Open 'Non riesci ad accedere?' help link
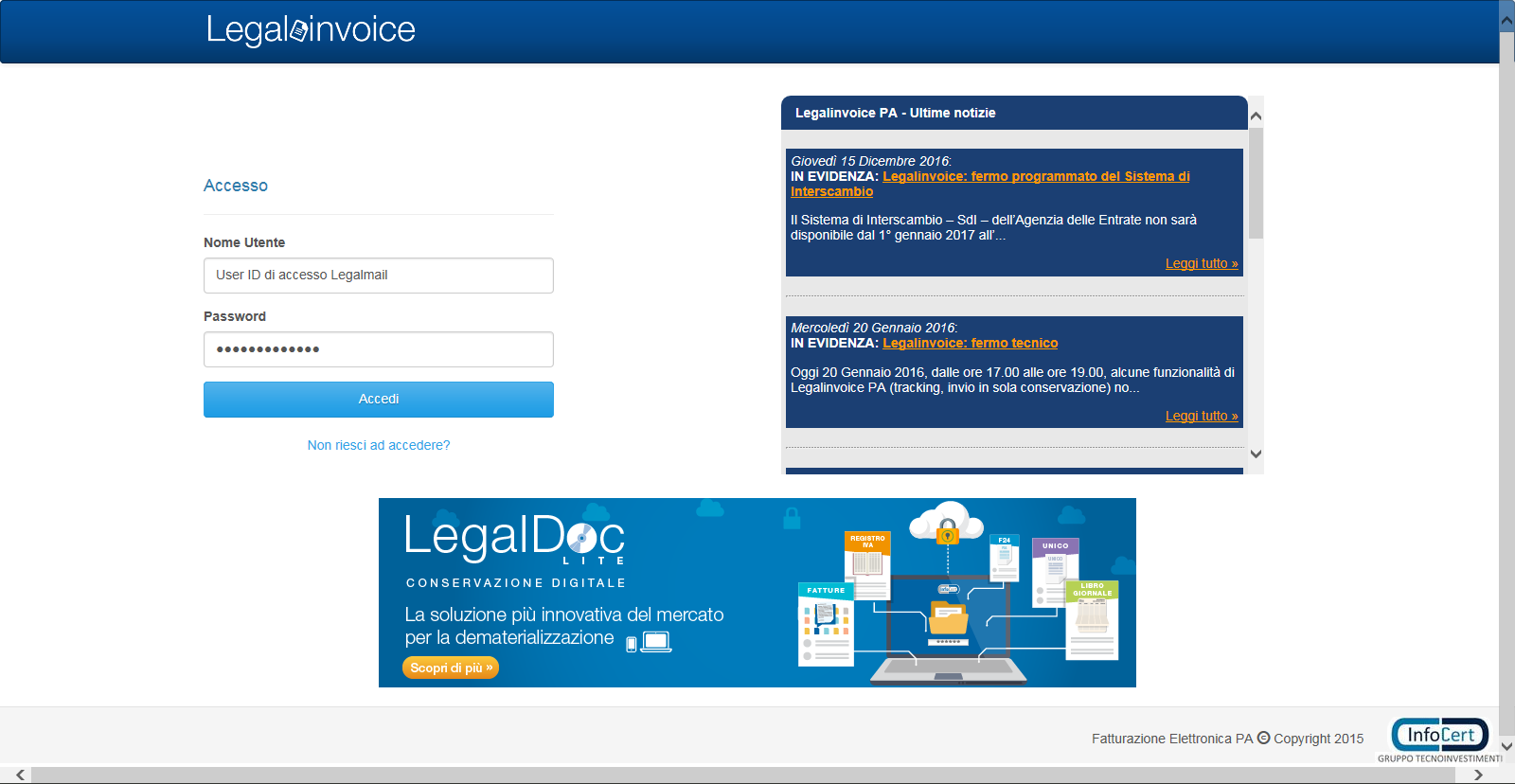Screen dimensions: 1515x784 (379, 445)
